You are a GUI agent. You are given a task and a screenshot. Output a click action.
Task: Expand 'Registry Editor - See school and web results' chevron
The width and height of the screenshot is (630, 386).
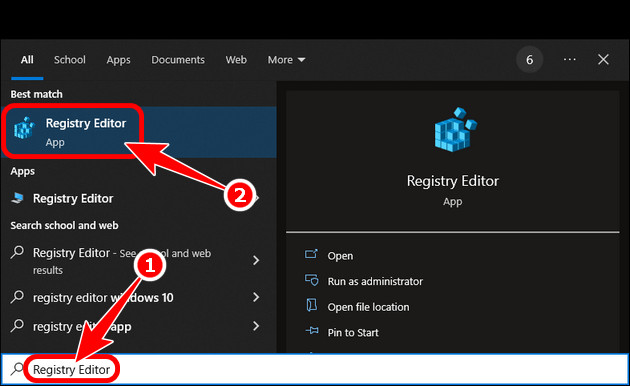tap(256, 261)
